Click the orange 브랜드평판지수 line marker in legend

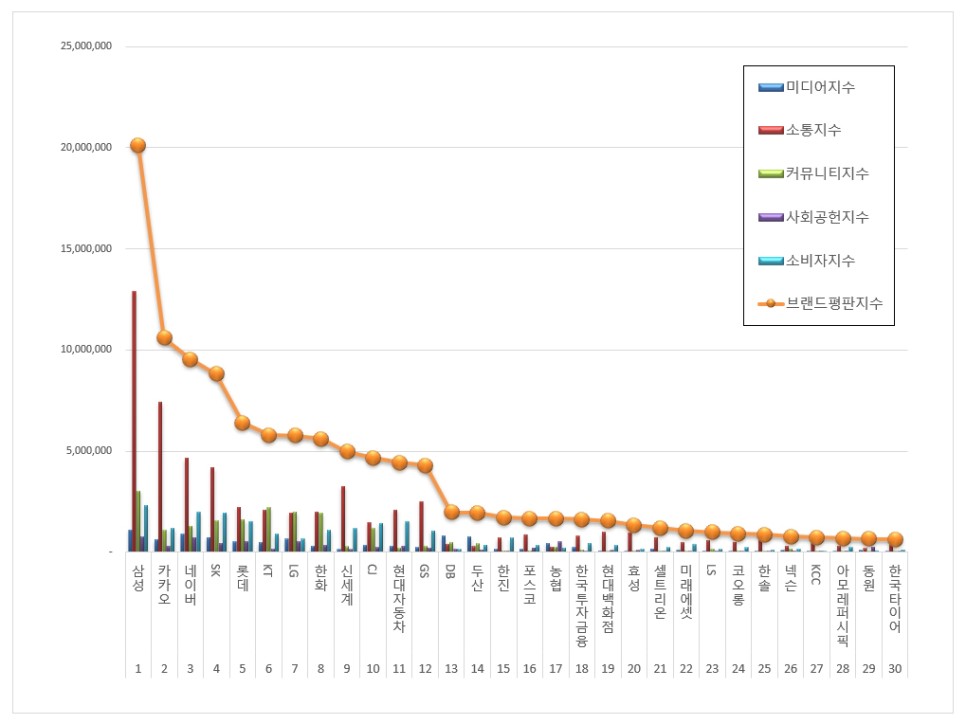pyautogui.click(x=771, y=304)
